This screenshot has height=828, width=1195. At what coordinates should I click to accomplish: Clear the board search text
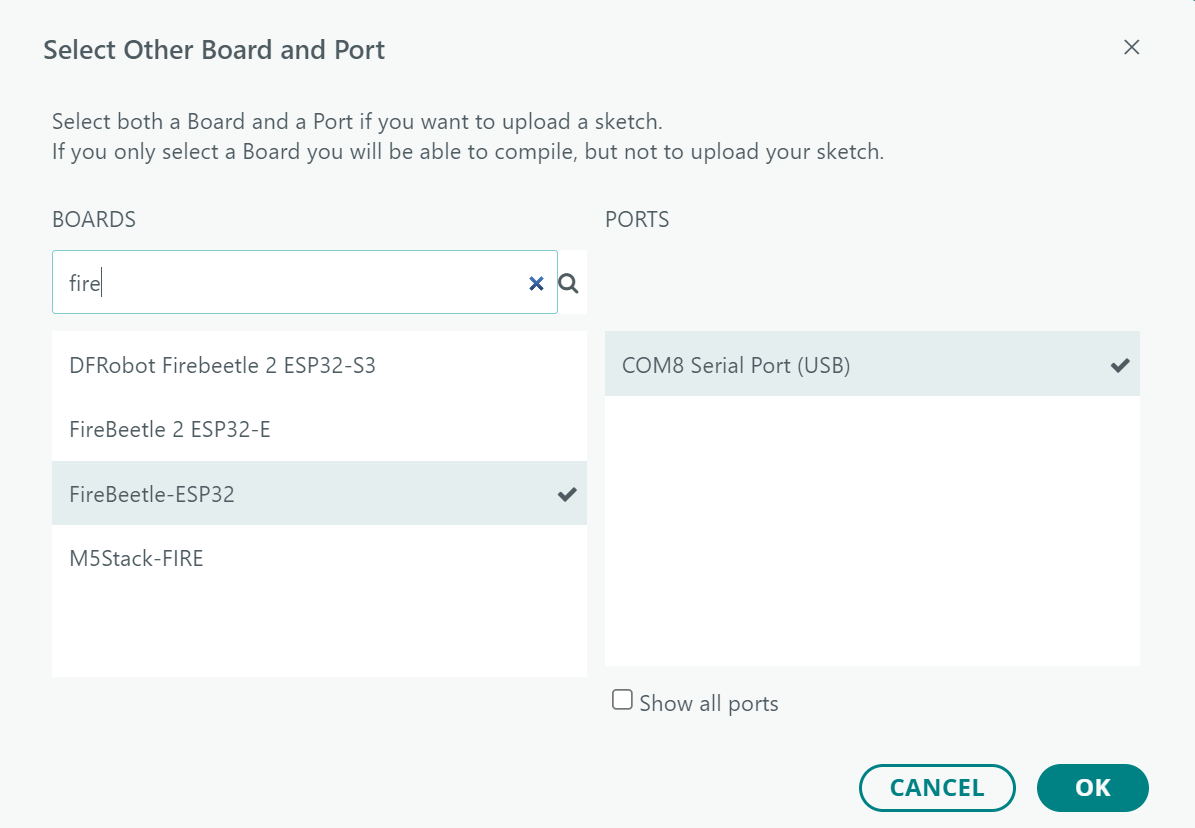[536, 284]
